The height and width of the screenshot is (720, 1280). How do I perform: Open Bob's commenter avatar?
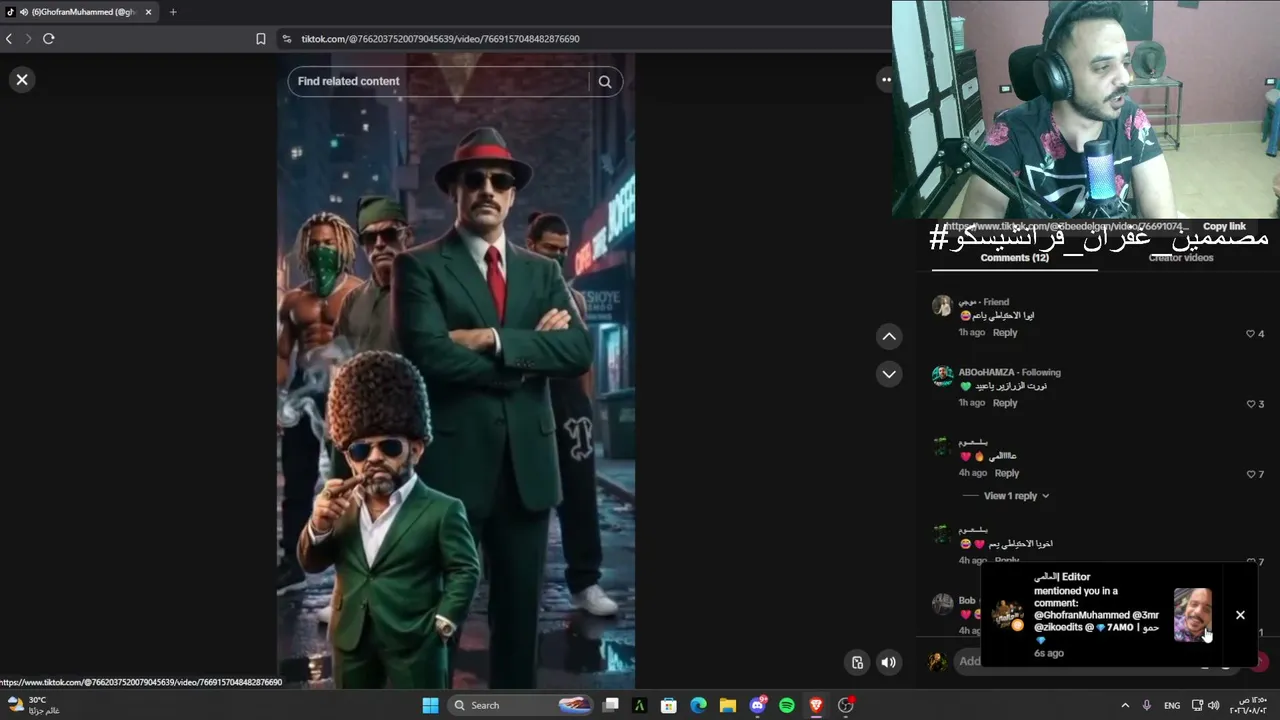point(942,604)
